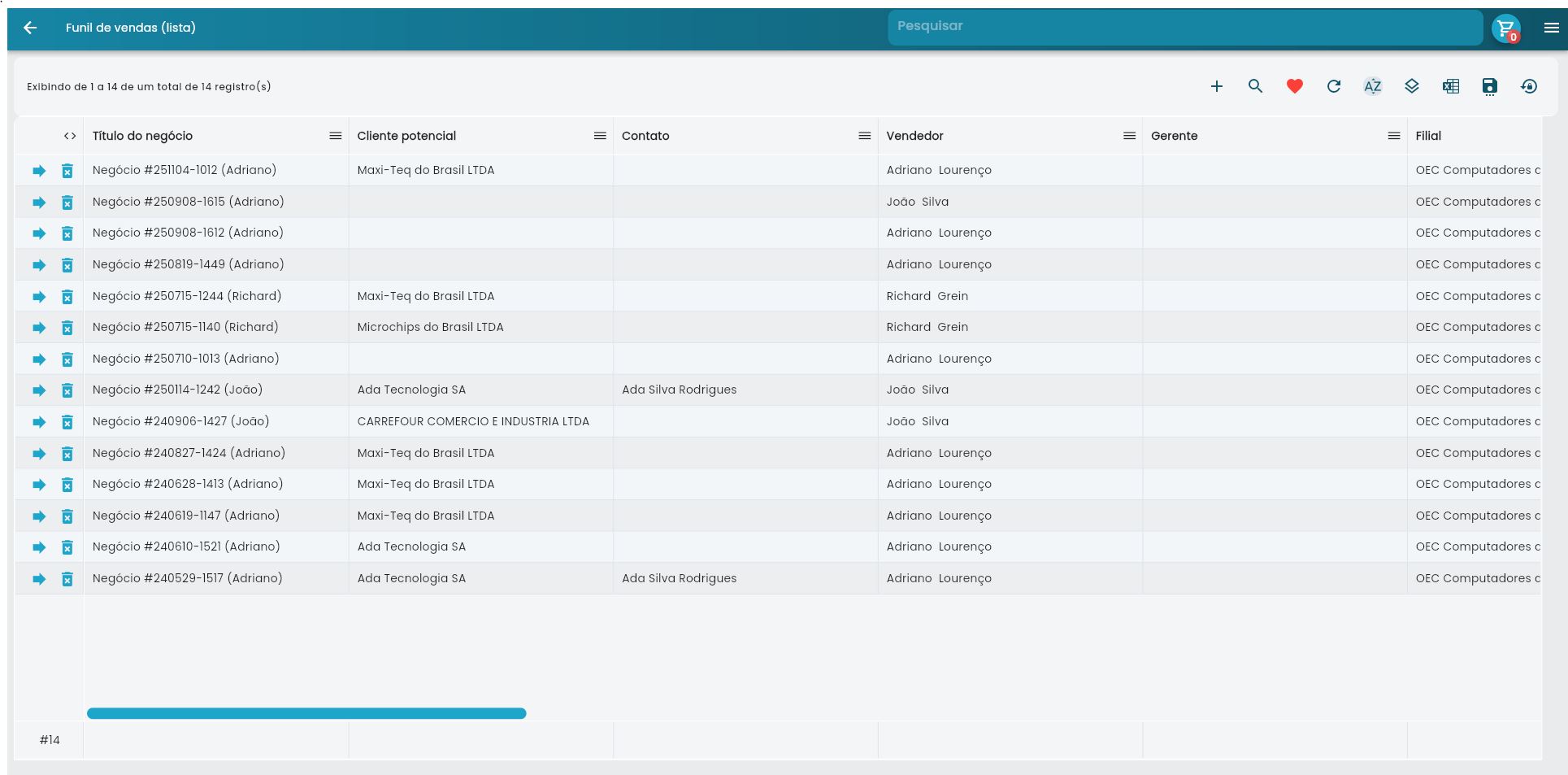Viewport: 1568px width, 775px height.
Task: Go back using the left arrow button
Action: click(30, 27)
